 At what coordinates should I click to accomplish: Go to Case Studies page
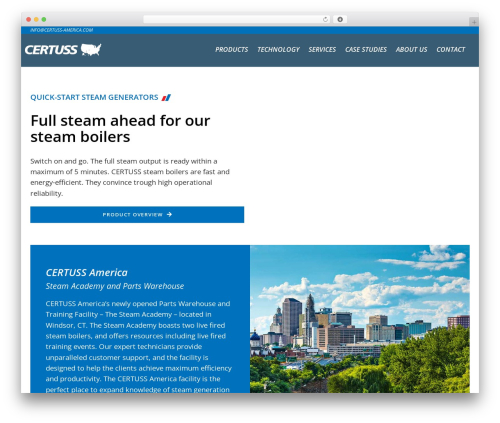366,50
